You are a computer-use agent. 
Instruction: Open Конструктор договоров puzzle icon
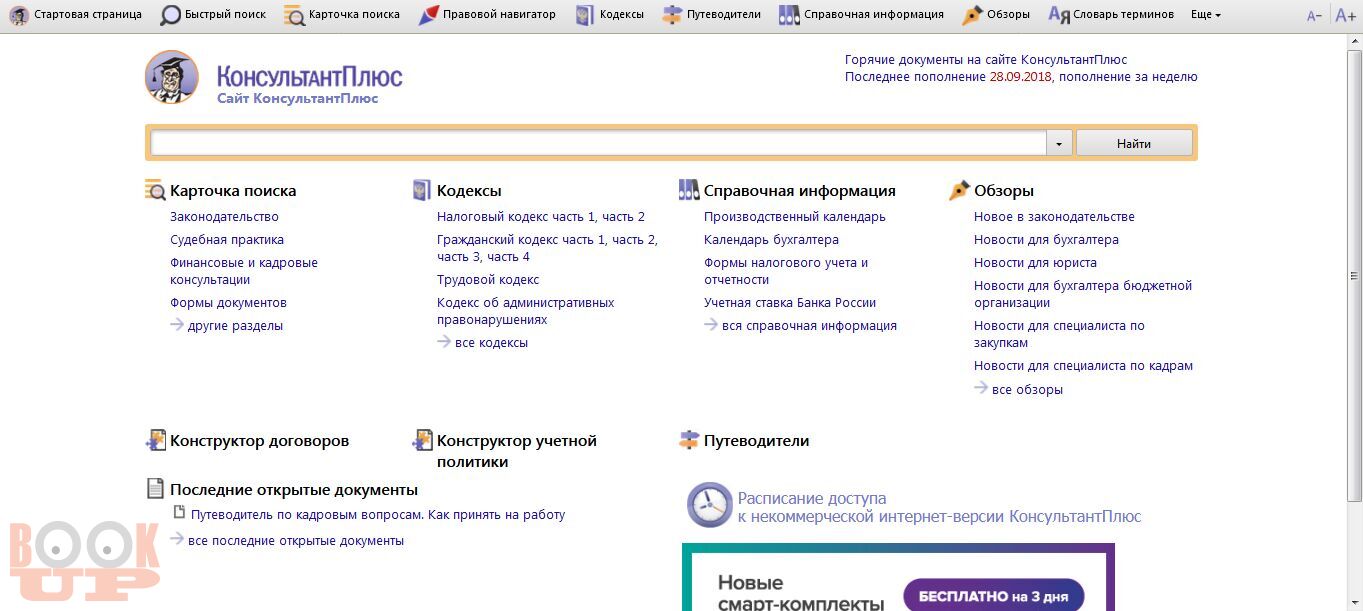155,440
